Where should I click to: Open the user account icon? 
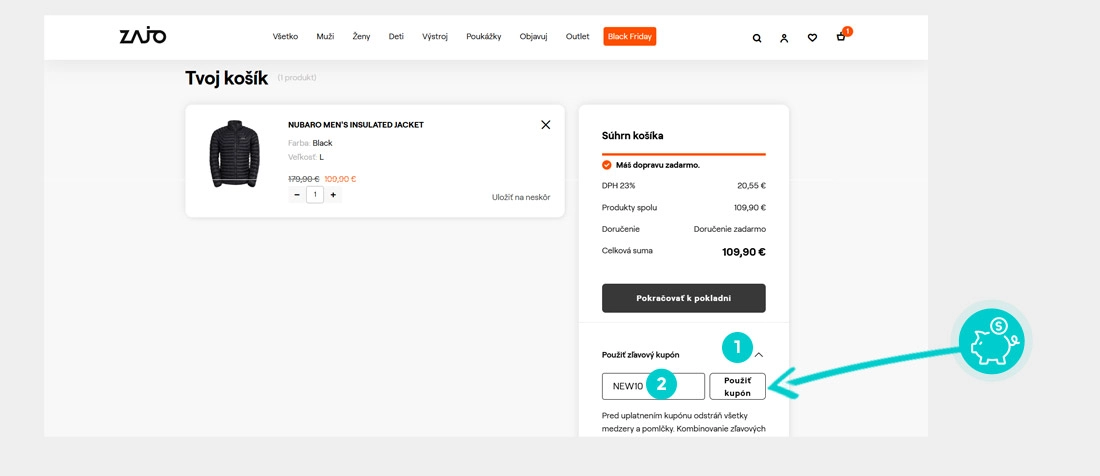coord(784,38)
